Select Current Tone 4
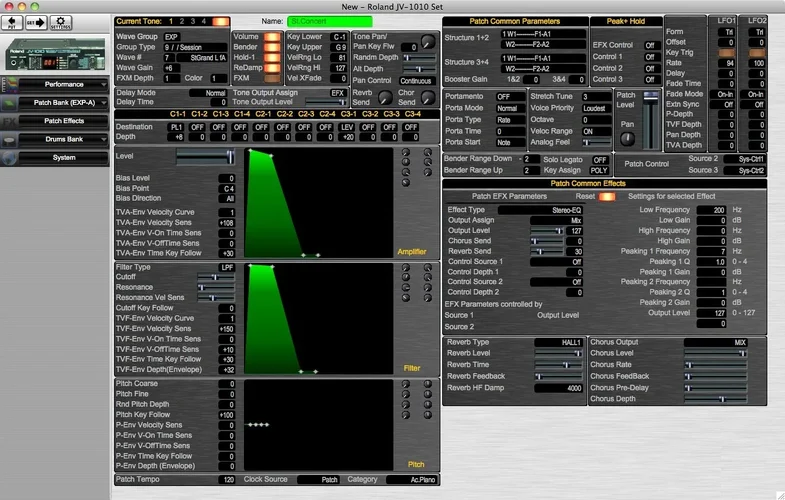The height and width of the screenshot is (500, 785). (204, 22)
